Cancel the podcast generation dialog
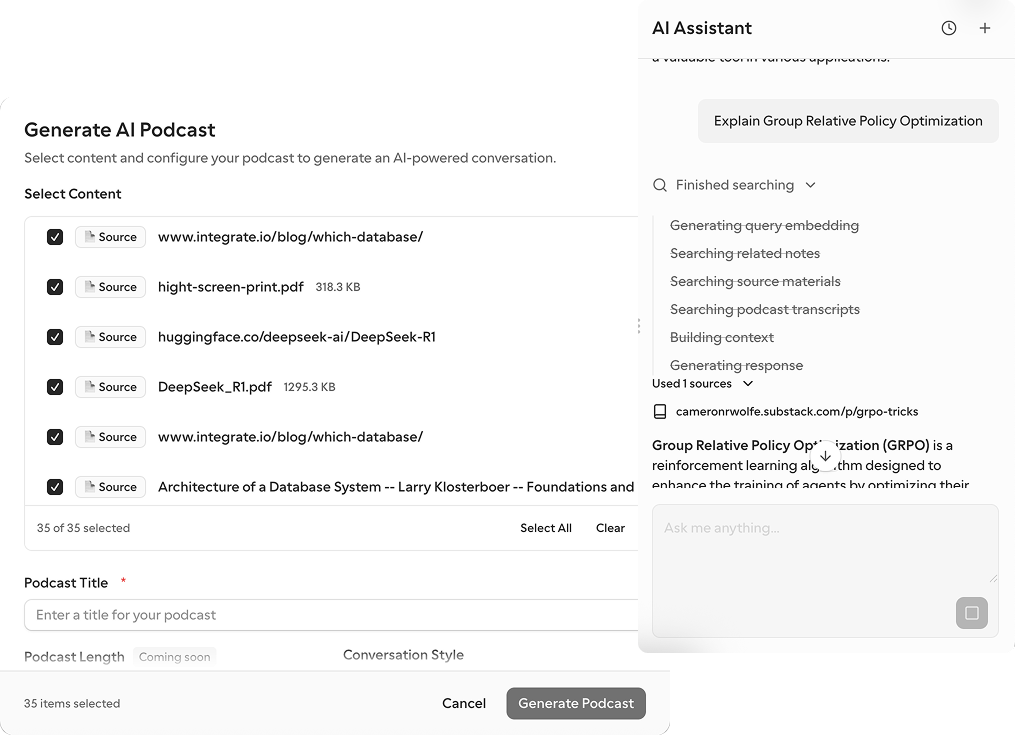The width and height of the screenshot is (1015, 735). click(x=464, y=703)
